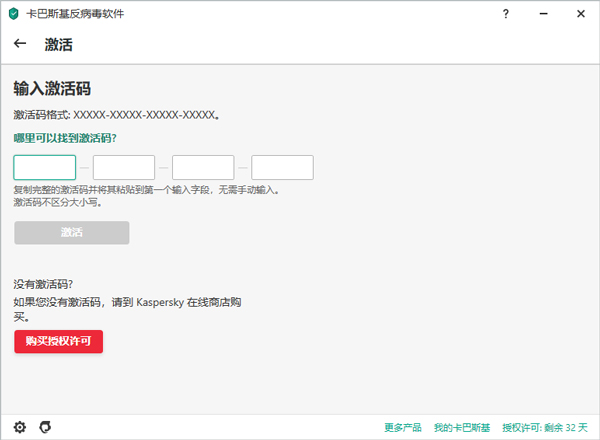This screenshot has height=440, width=600.
Task: Focus the third activation code field
Action: coord(203,167)
